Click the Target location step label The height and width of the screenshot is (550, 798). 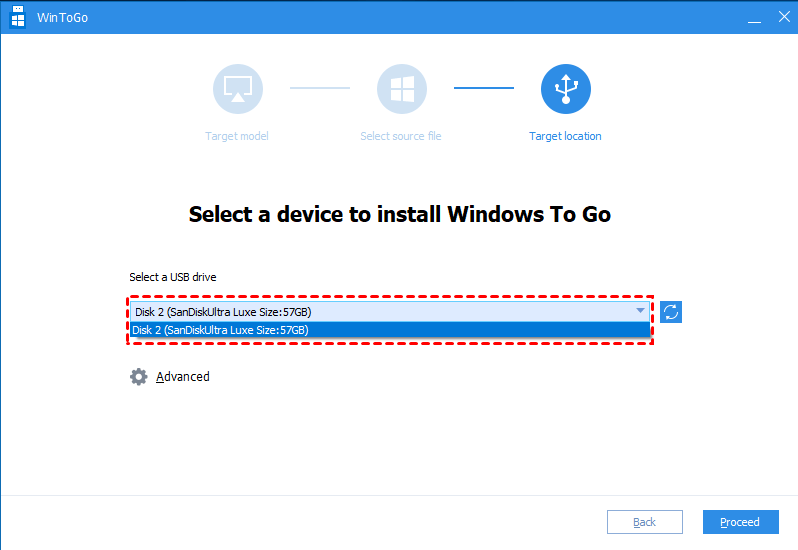click(565, 136)
